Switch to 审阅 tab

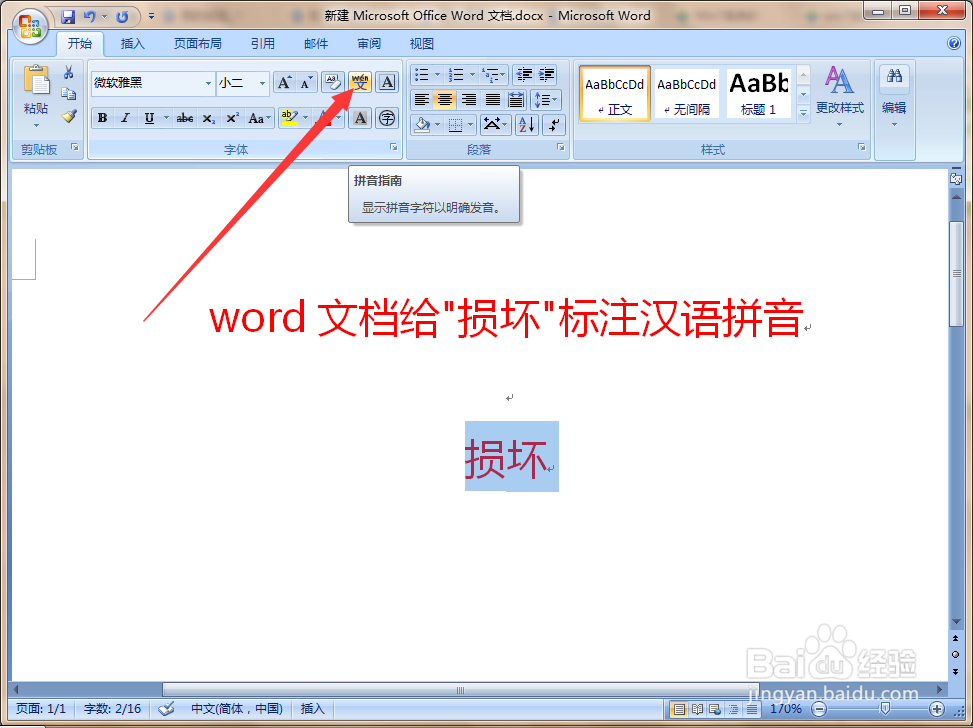point(369,43)
